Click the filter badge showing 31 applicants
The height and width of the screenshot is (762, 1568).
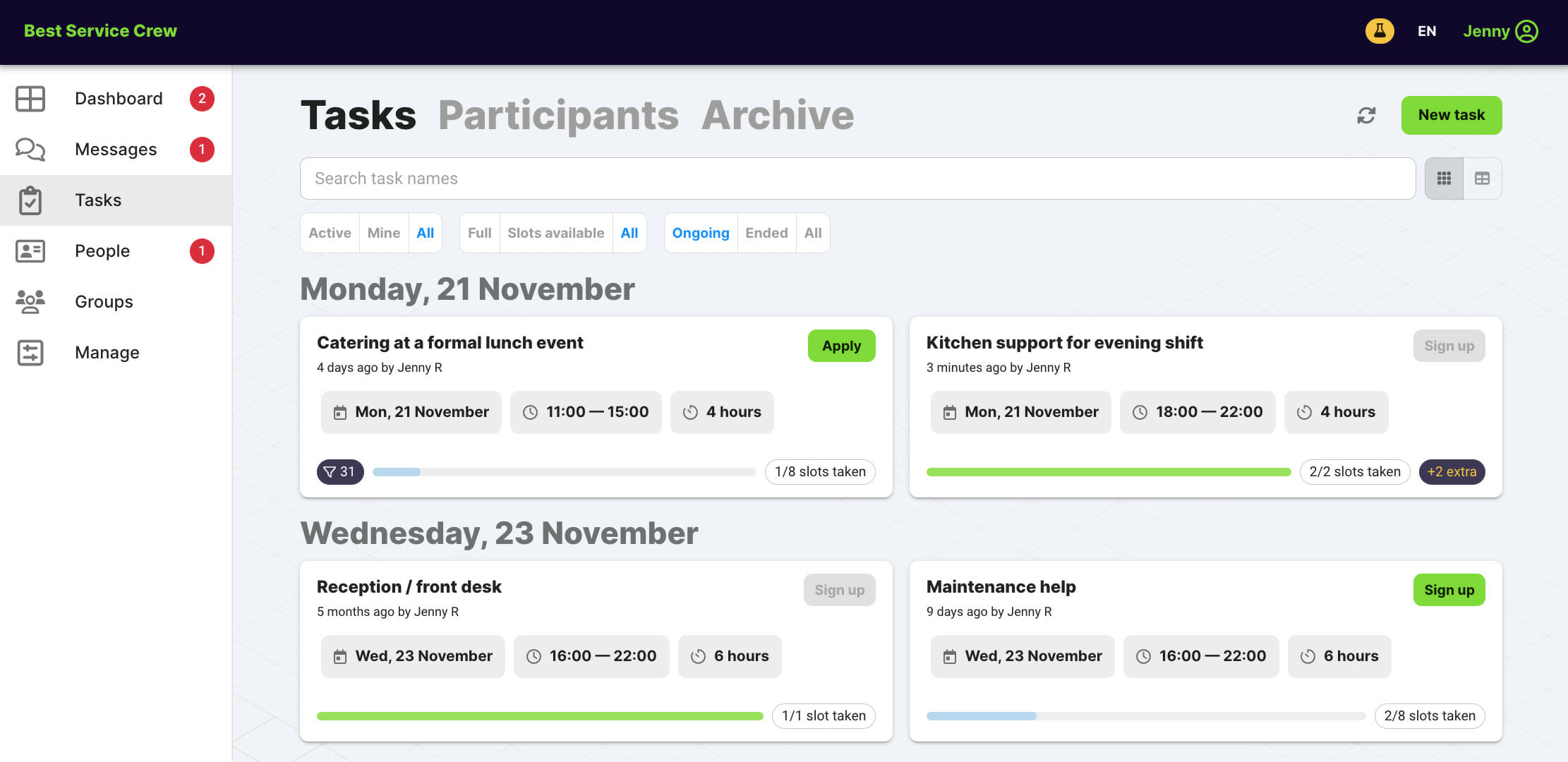[340, 471]
